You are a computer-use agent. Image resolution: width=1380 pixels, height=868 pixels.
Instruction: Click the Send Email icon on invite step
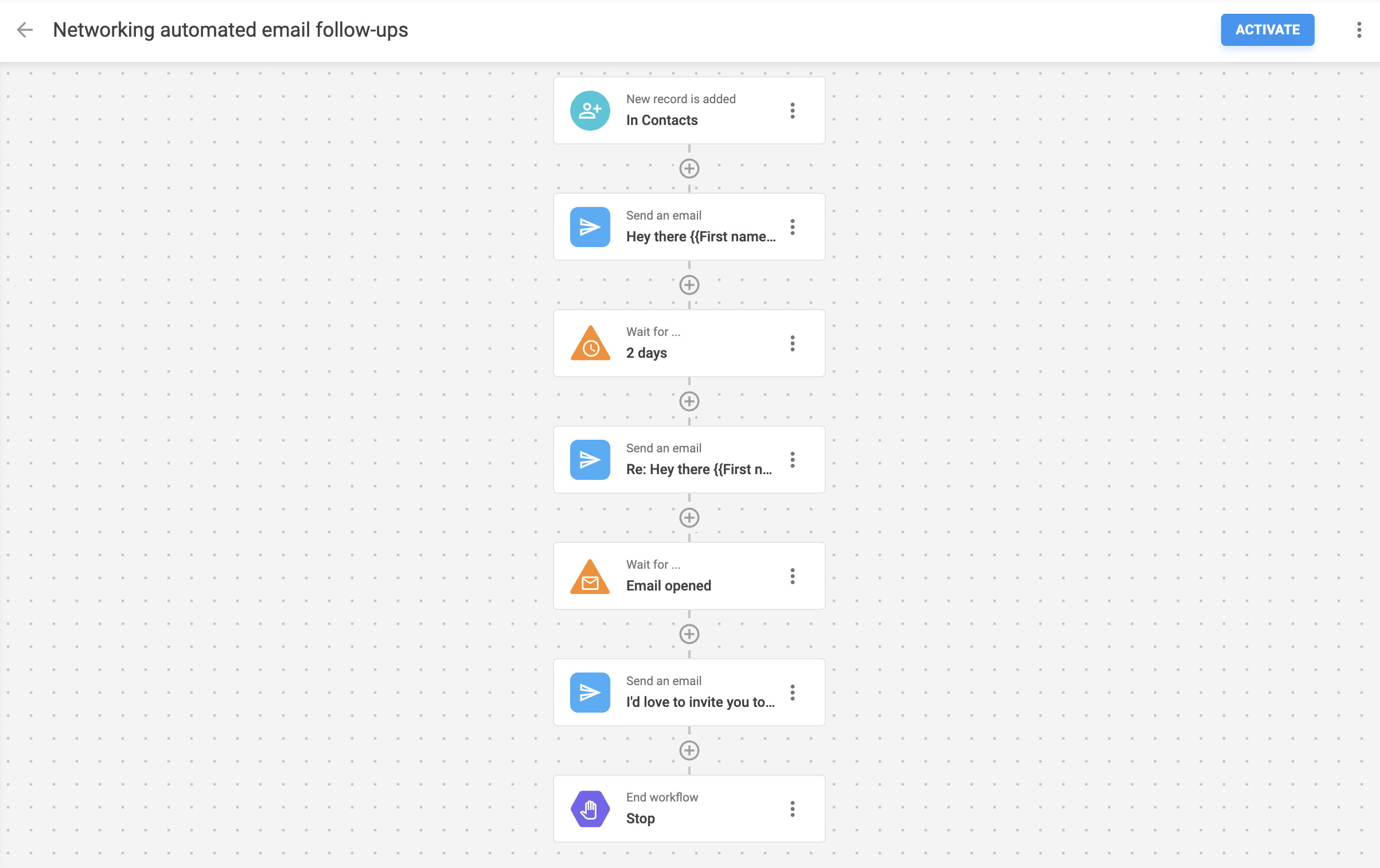coord(591,692)
